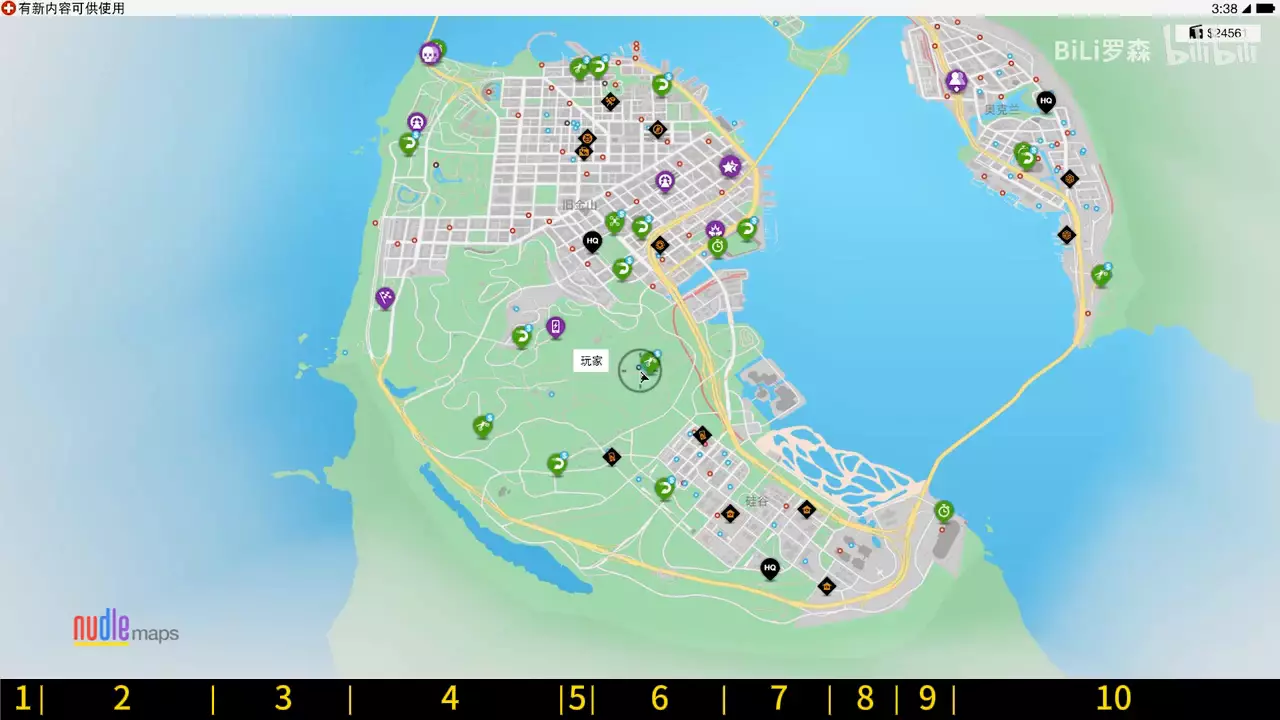This screenshot has width=1280, height=720.
Task: Select the green stopwatch marker near the southeast bridge
Action: coord(944,512)
